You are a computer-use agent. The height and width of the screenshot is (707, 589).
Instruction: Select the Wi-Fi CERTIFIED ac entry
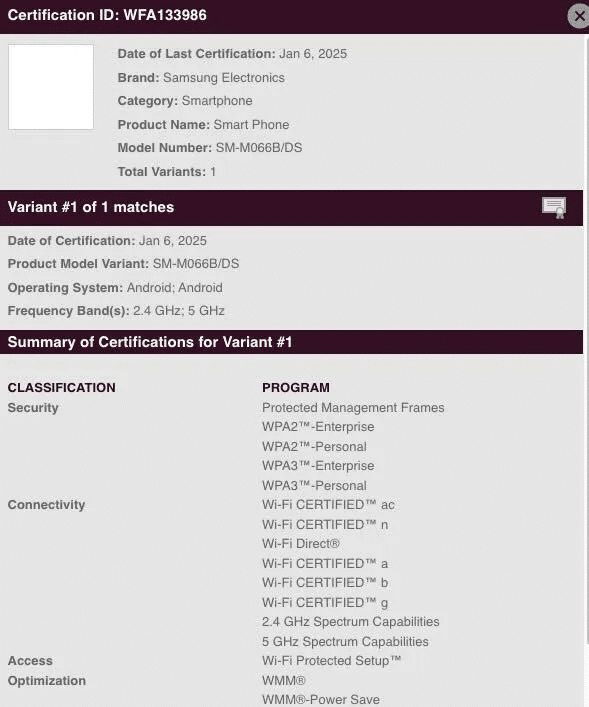[328, 505]
